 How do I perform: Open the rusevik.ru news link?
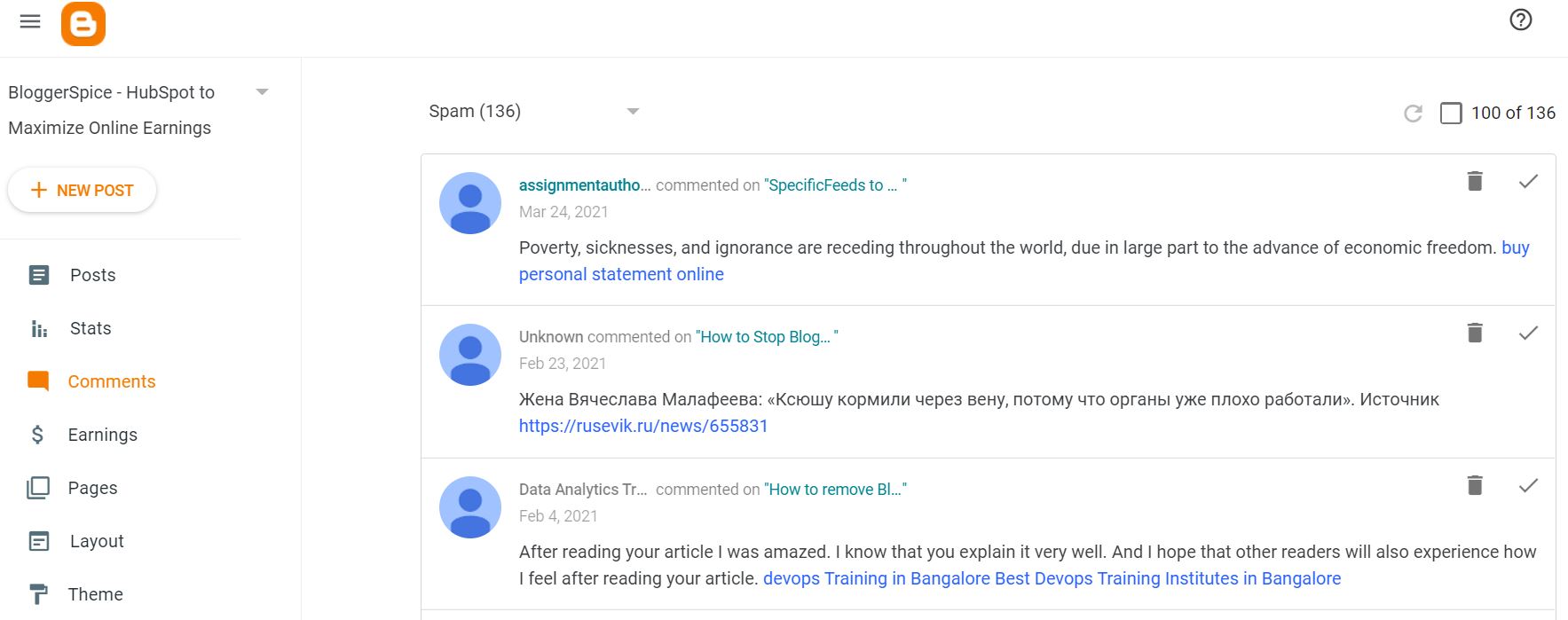(643, 426)
